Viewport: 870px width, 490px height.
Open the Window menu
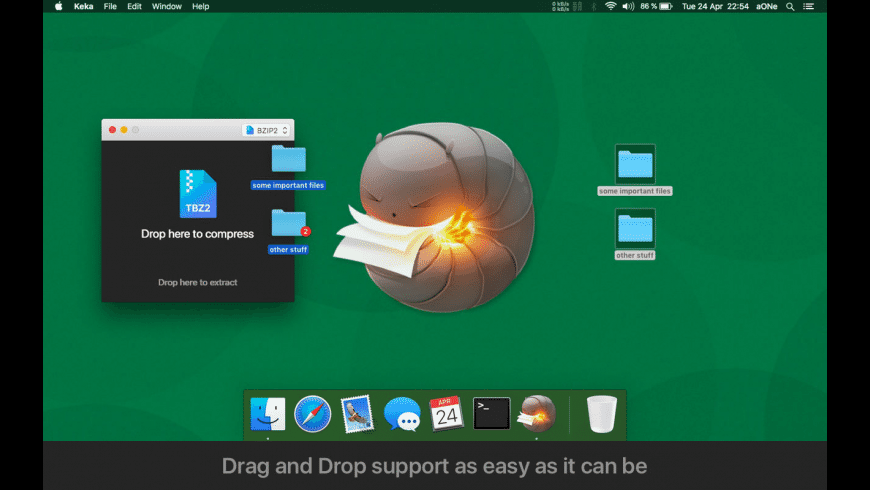click(x=166, y=6)
